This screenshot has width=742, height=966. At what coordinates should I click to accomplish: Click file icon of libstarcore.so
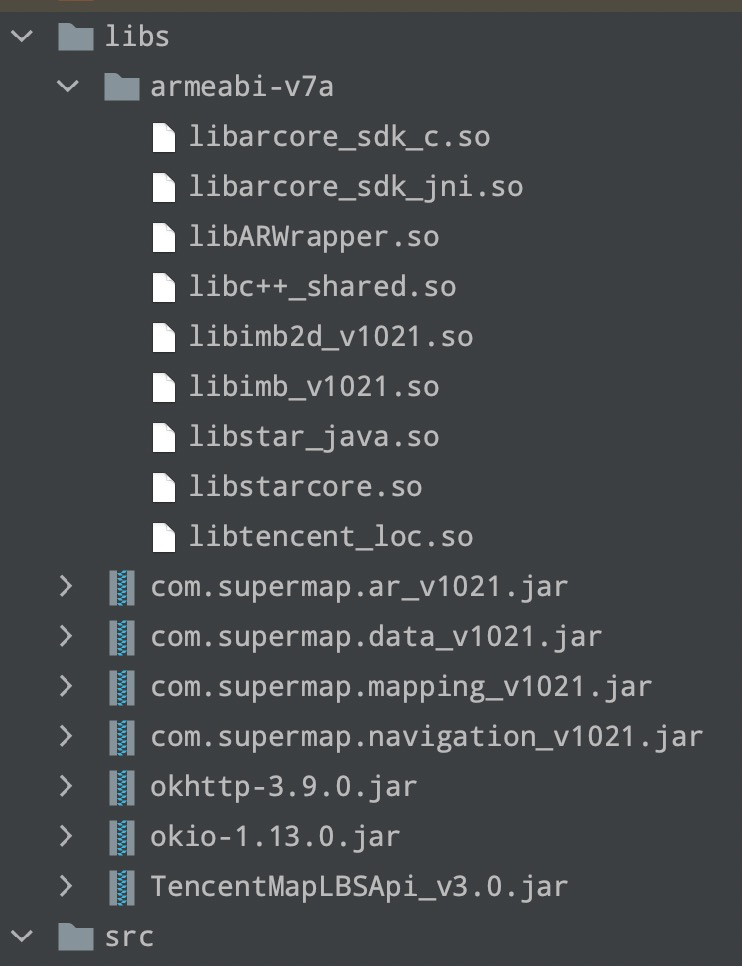point(164,487)
